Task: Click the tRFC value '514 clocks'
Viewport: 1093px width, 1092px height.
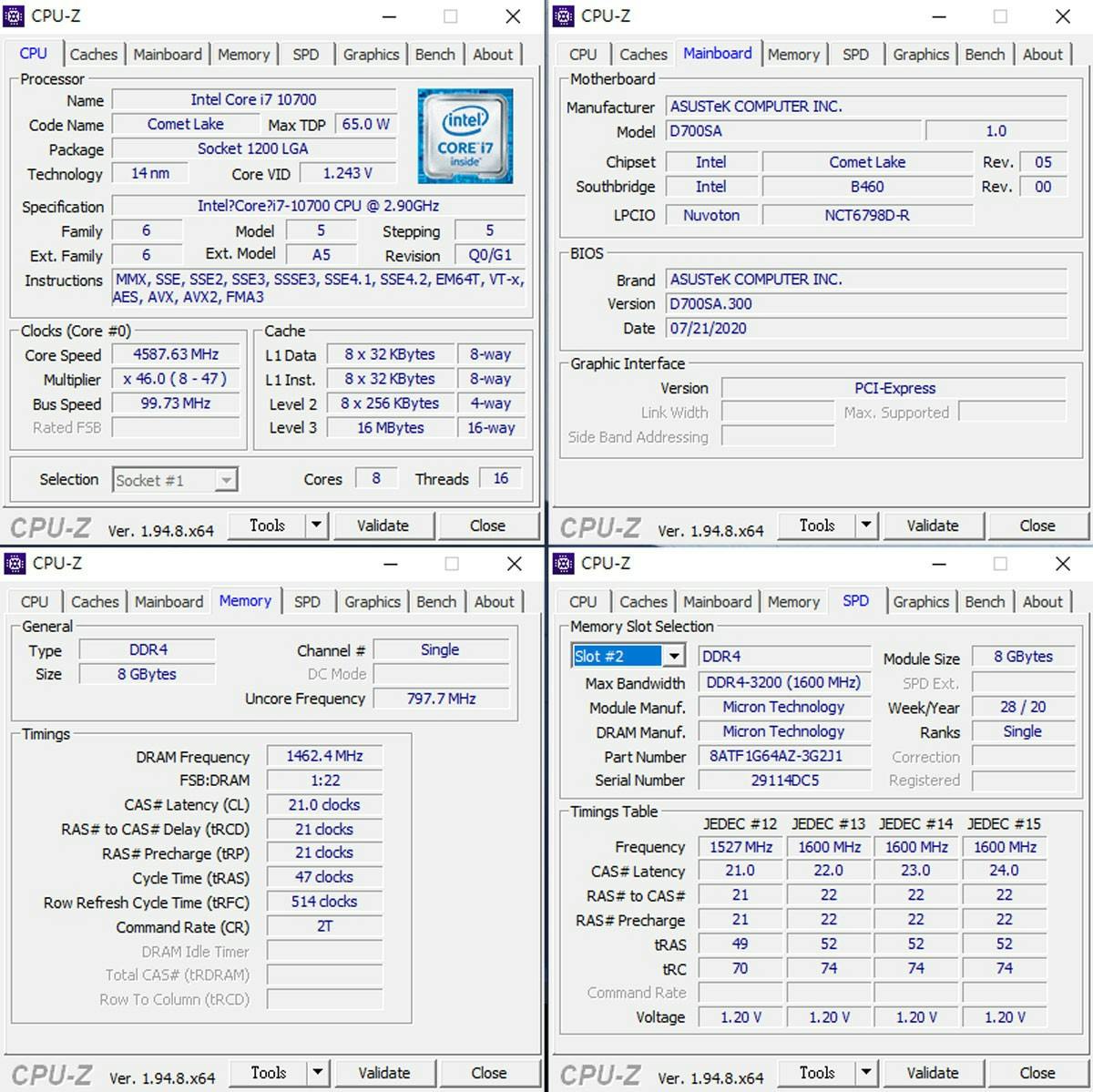Action: point(324,902)
